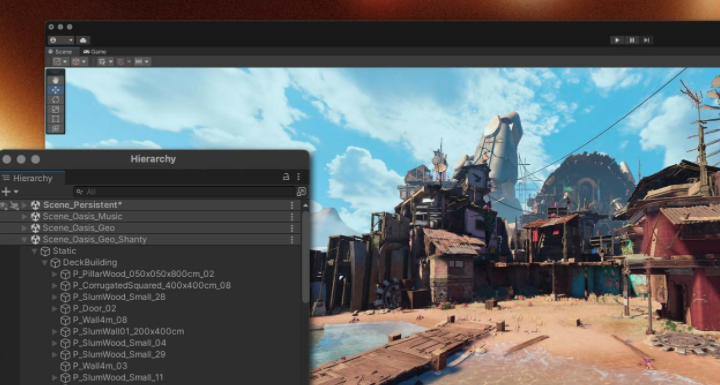The width and height of the screenshot is (720, 385).
Task: Select the Rect transform tool
Action: (56, 119)
